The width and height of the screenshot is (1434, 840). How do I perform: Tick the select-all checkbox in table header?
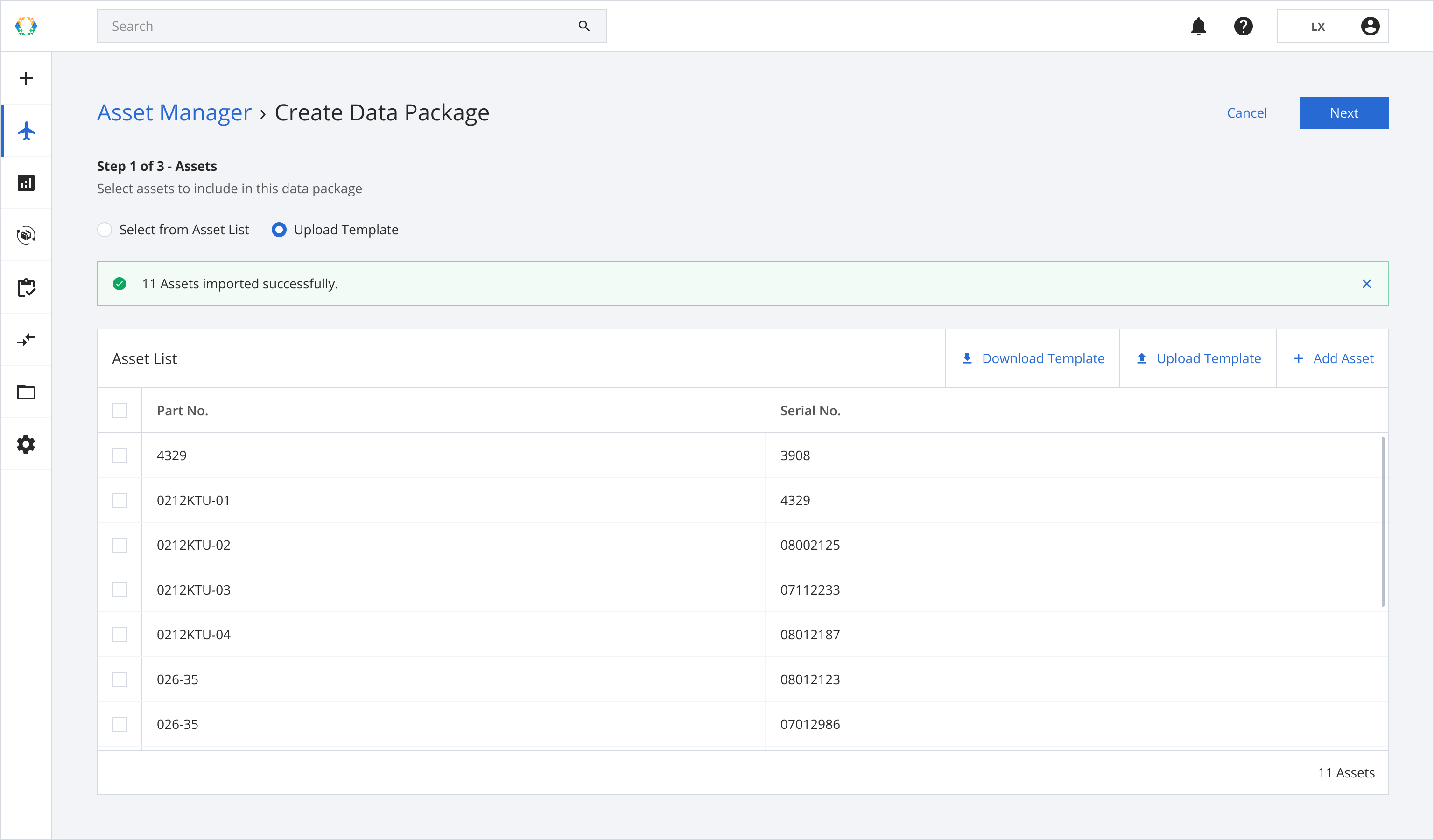(119, 411)
